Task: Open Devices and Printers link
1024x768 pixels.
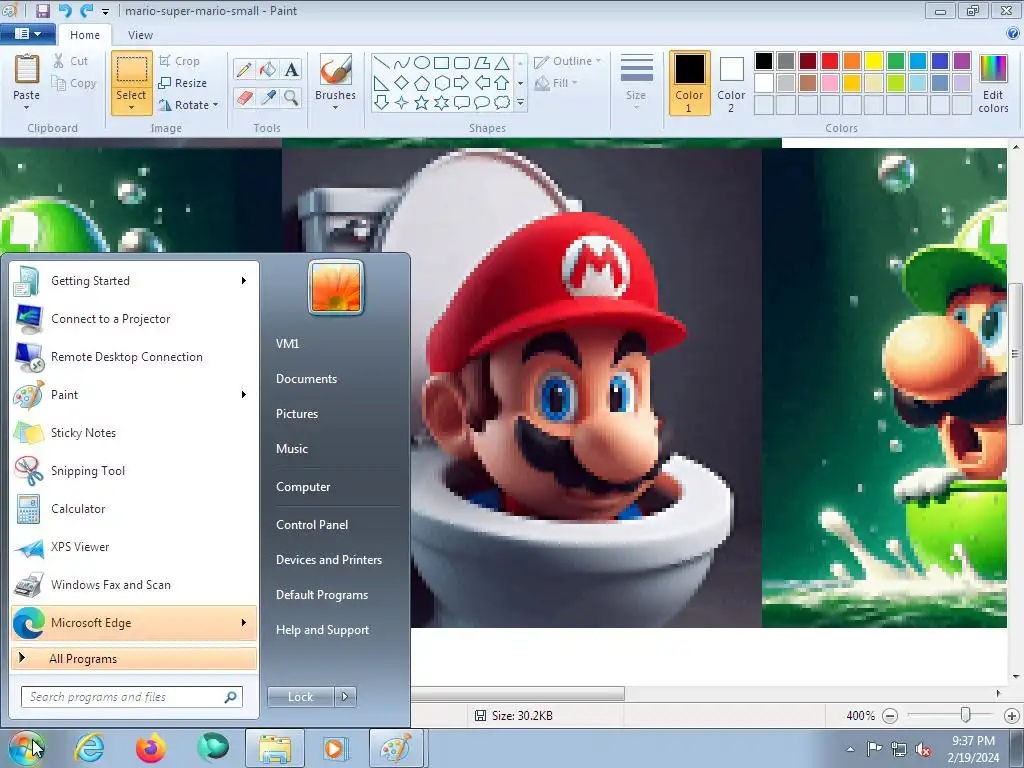Action: [329, 560]
